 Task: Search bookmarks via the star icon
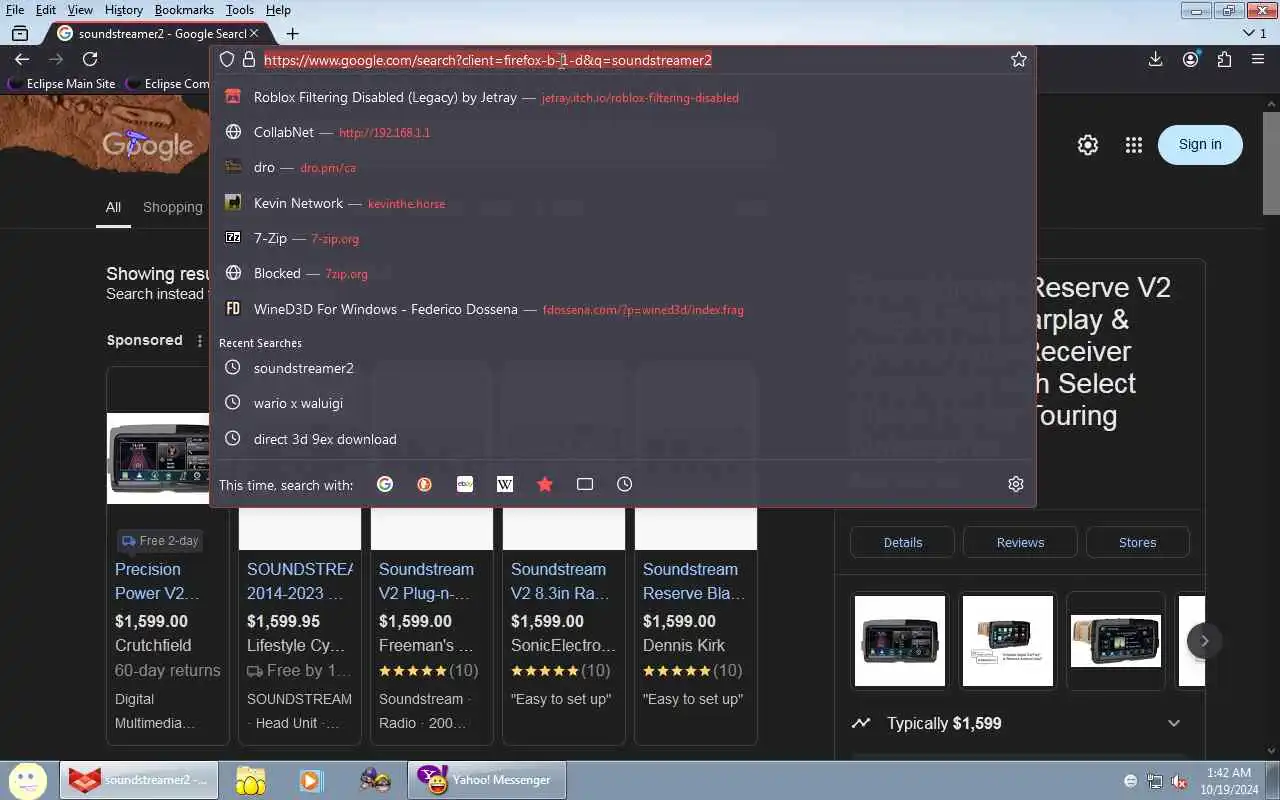point(545,484)
